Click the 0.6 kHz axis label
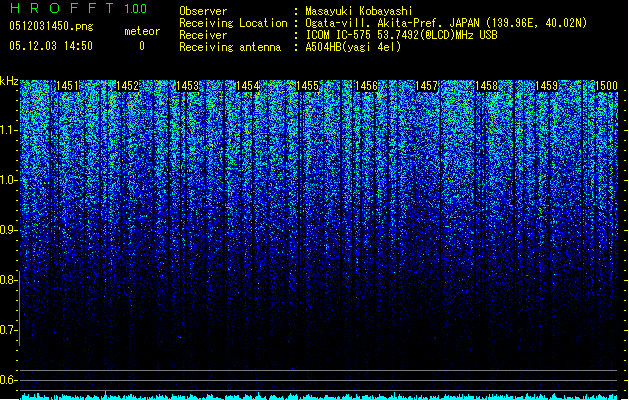629x400 pixels. click(x=9, y=380)
